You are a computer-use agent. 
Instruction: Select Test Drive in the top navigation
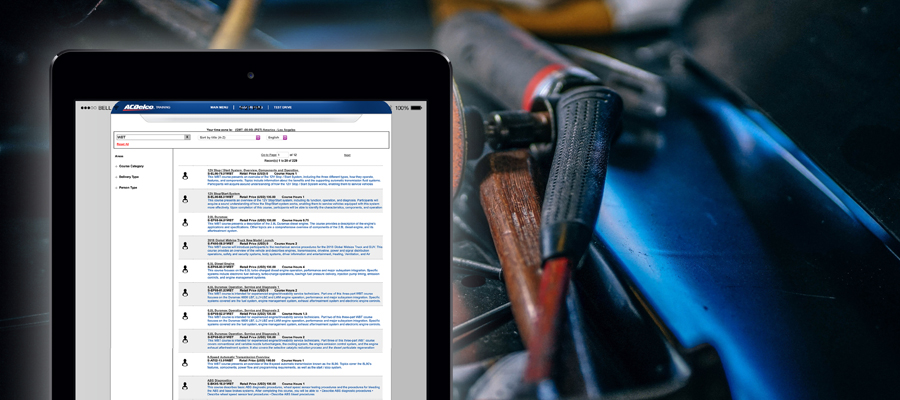[x=282, y=107]
